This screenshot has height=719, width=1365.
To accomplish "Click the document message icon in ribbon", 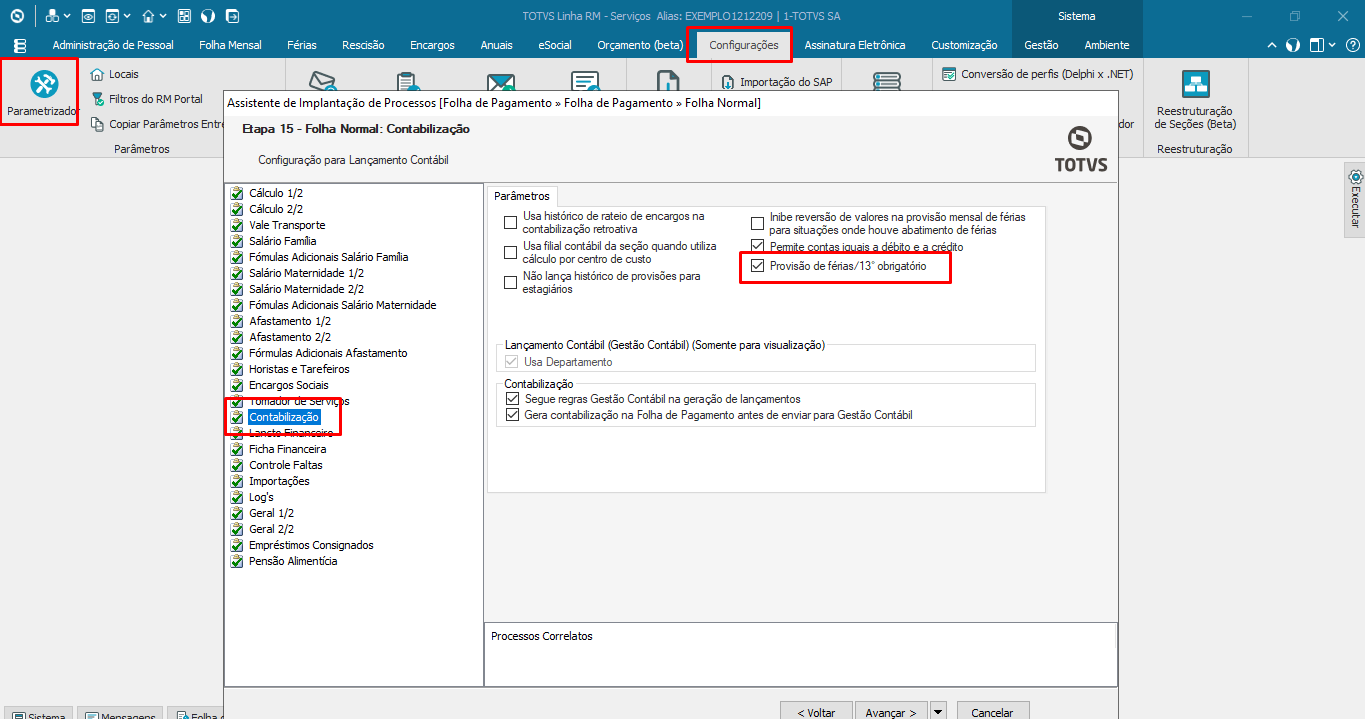I will 585,82.
